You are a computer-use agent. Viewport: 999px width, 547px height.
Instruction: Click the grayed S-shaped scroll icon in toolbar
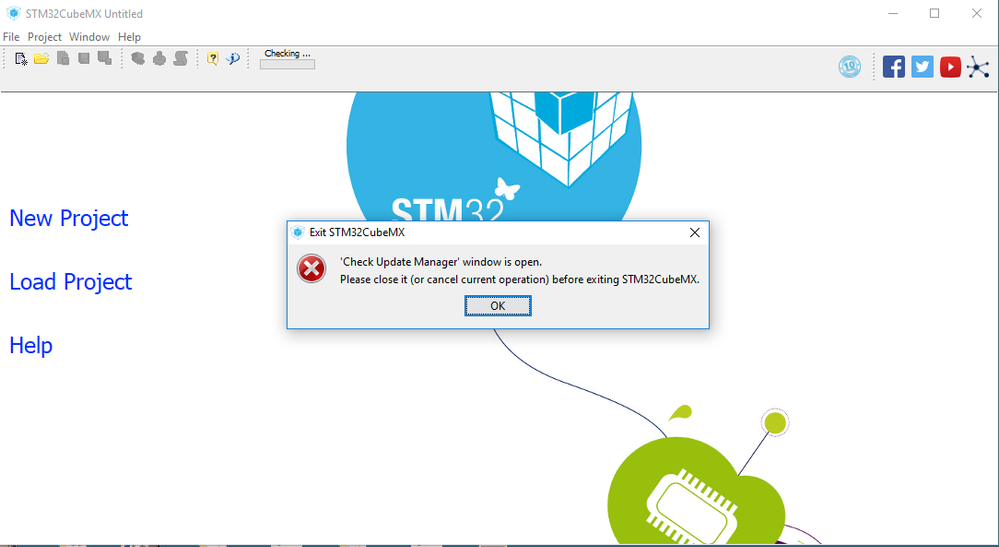coord(181,59)
